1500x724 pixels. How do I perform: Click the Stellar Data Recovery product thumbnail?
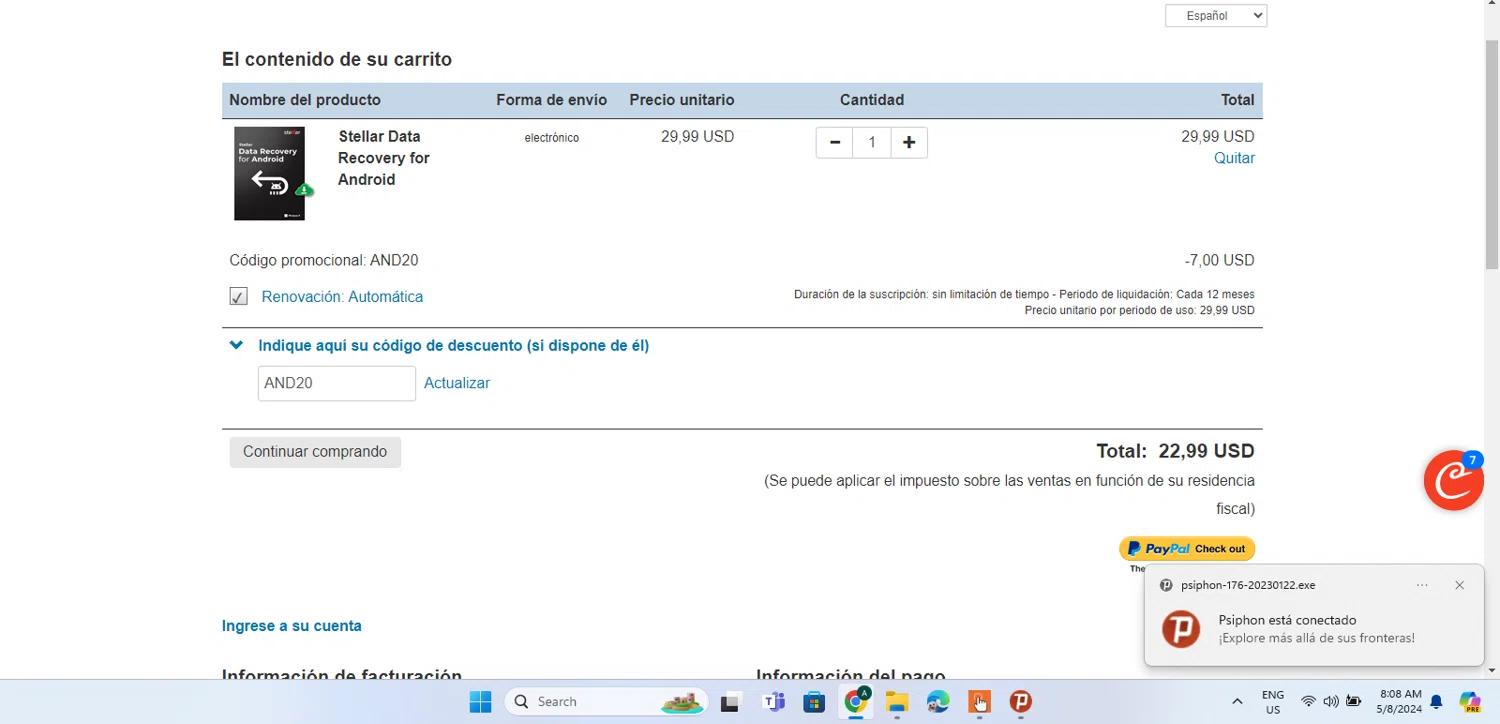(270, 173)
